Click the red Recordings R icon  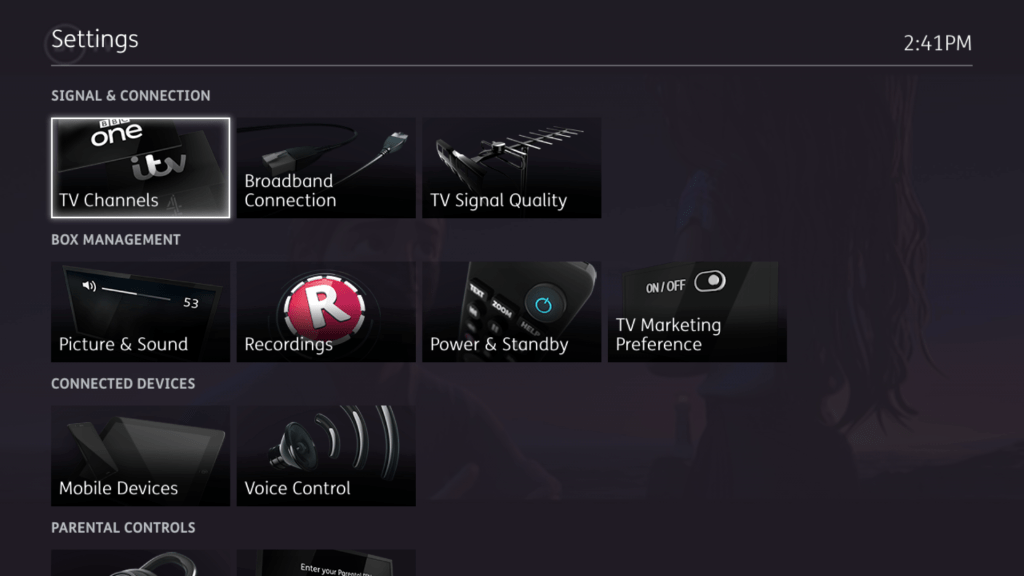click(x=325, y=307)
